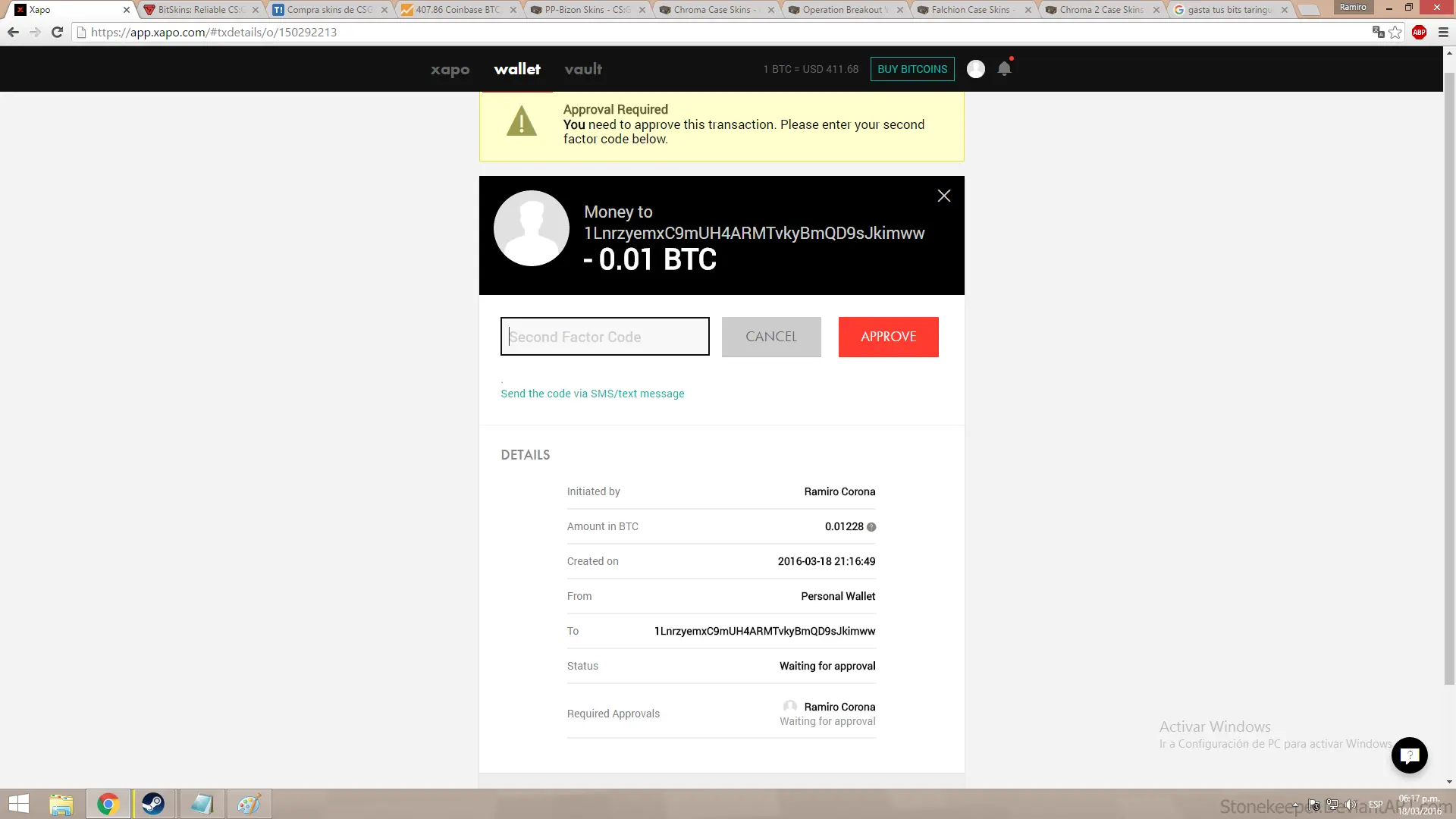Click the CANCEL button

[771, 337]
